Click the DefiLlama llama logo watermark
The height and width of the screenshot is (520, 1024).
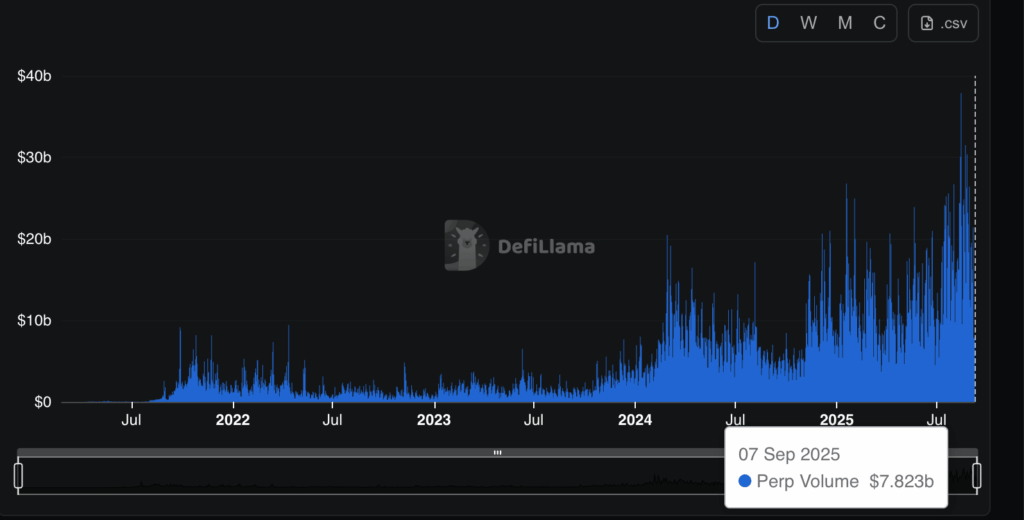(466, 245)
